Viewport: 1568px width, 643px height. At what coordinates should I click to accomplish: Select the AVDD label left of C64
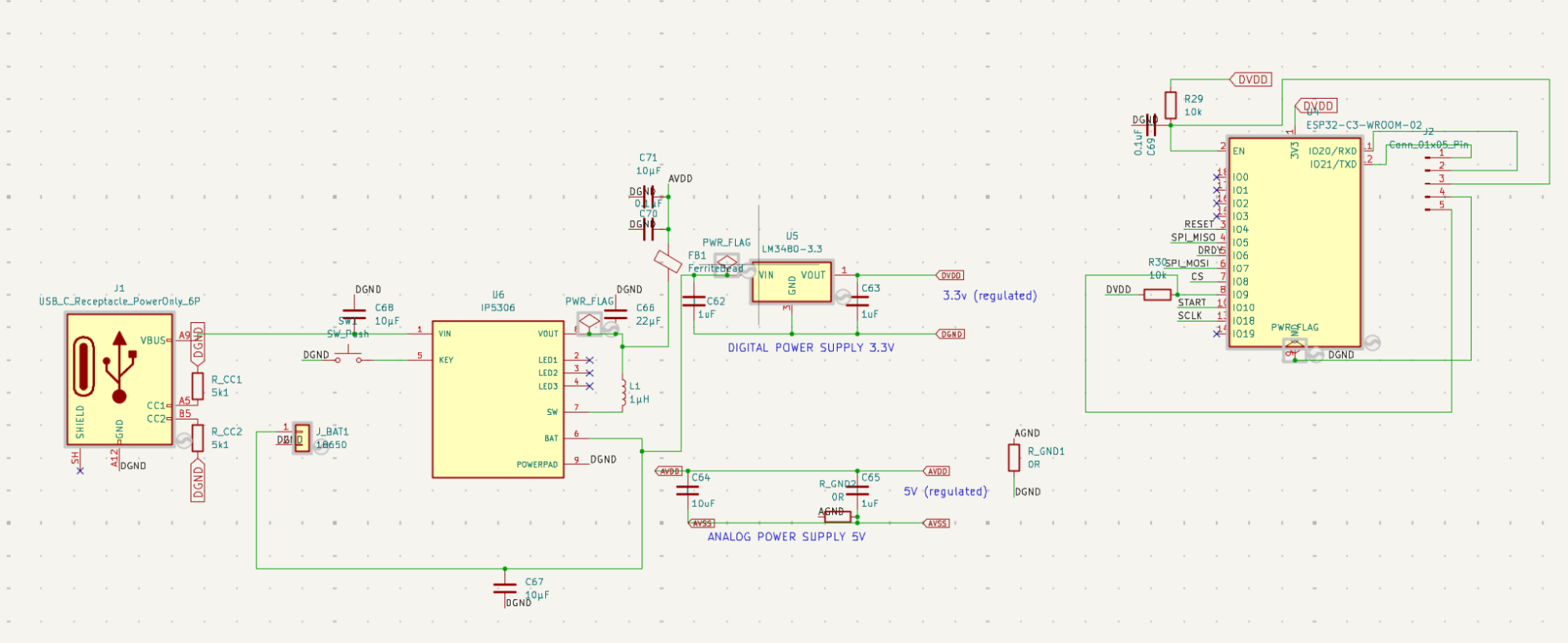668,471
